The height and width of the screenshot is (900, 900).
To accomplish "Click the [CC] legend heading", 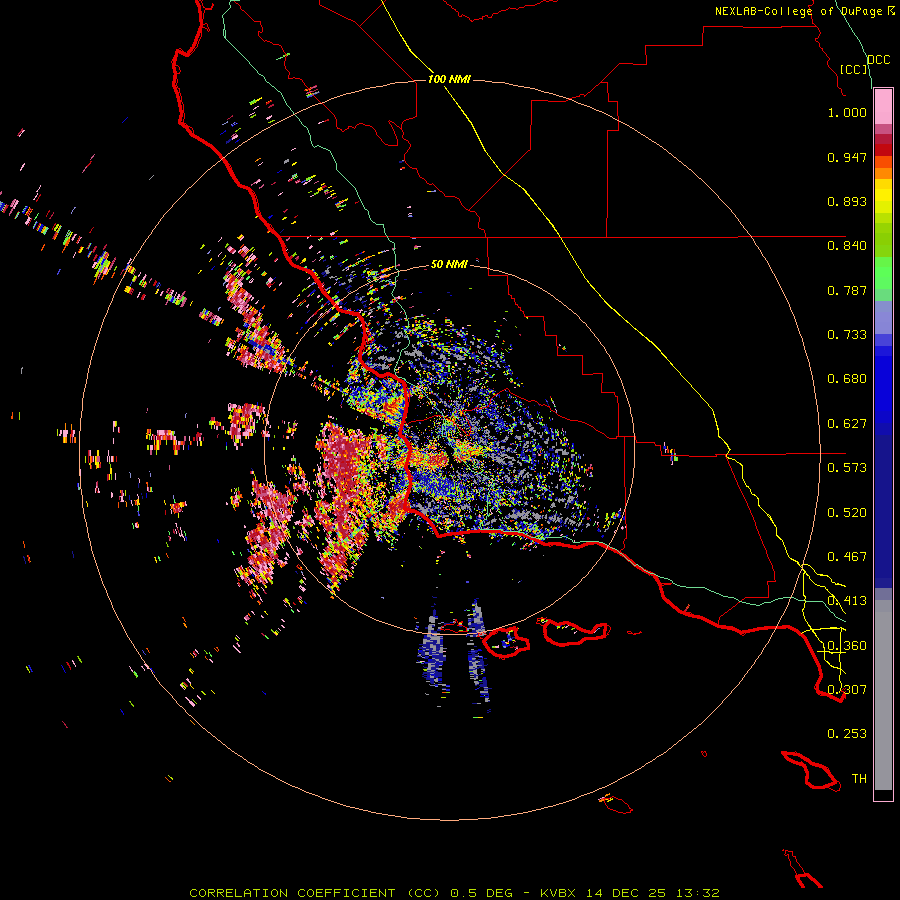I will [x=854, y=69].
